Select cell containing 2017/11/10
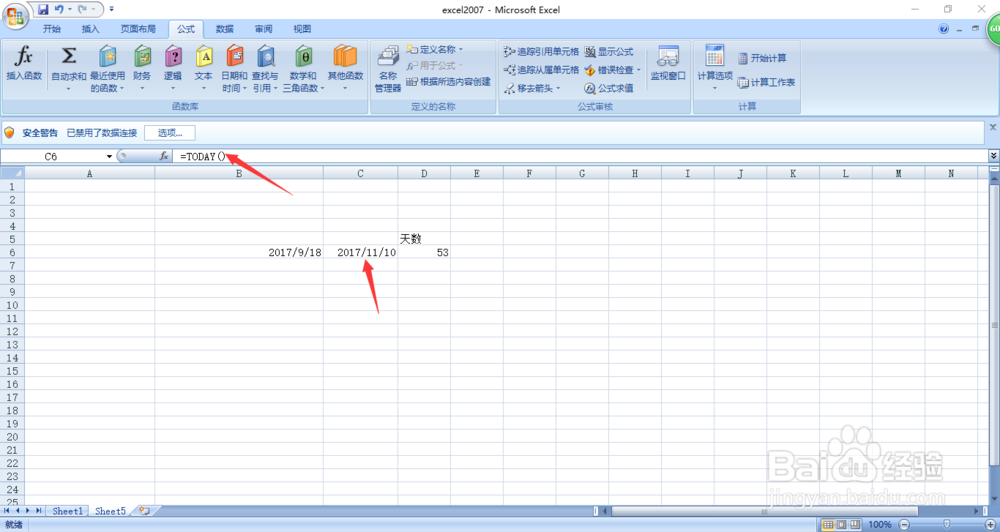This screenshot has height=532, width=1000. [x=360, y=253]
